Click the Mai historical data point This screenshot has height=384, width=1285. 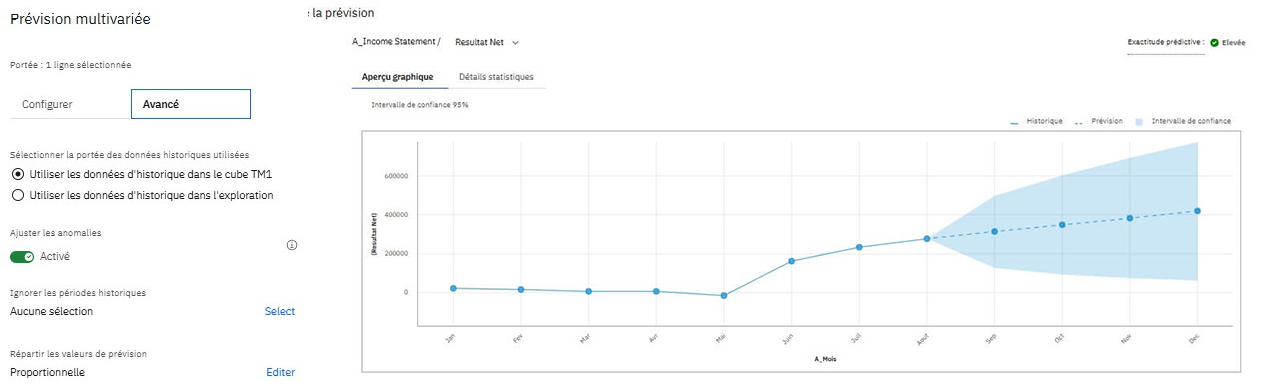coord(724,296)
